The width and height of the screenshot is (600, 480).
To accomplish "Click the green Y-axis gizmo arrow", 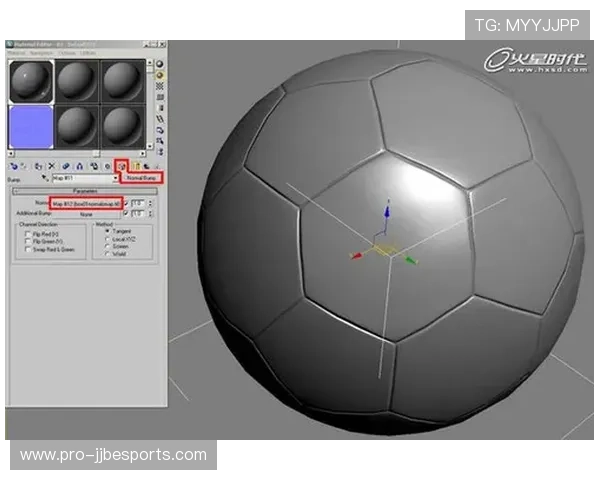I will pos(411,260).
